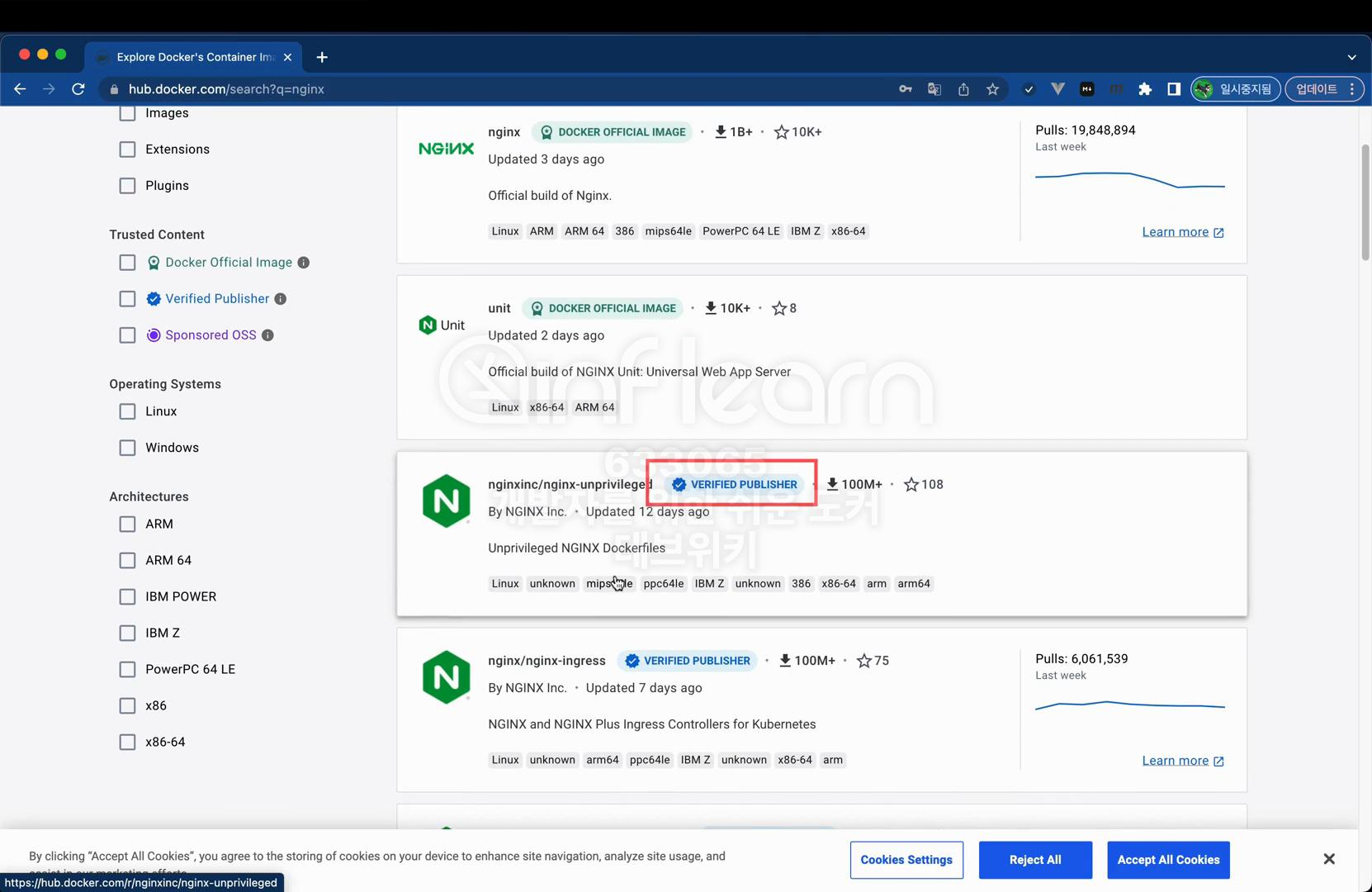Click the mips64le tag on nginx result
This screenshot has width=1372, height=892.
coord(668,231)
